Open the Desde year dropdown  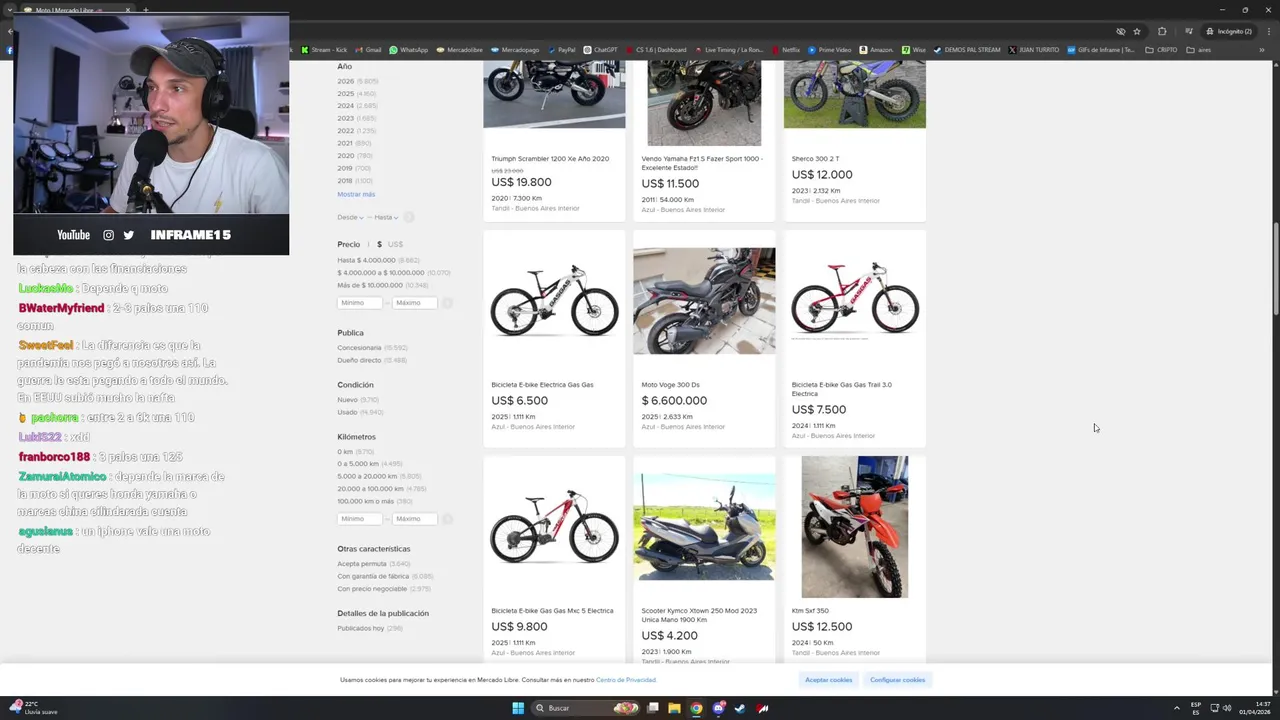349,217
